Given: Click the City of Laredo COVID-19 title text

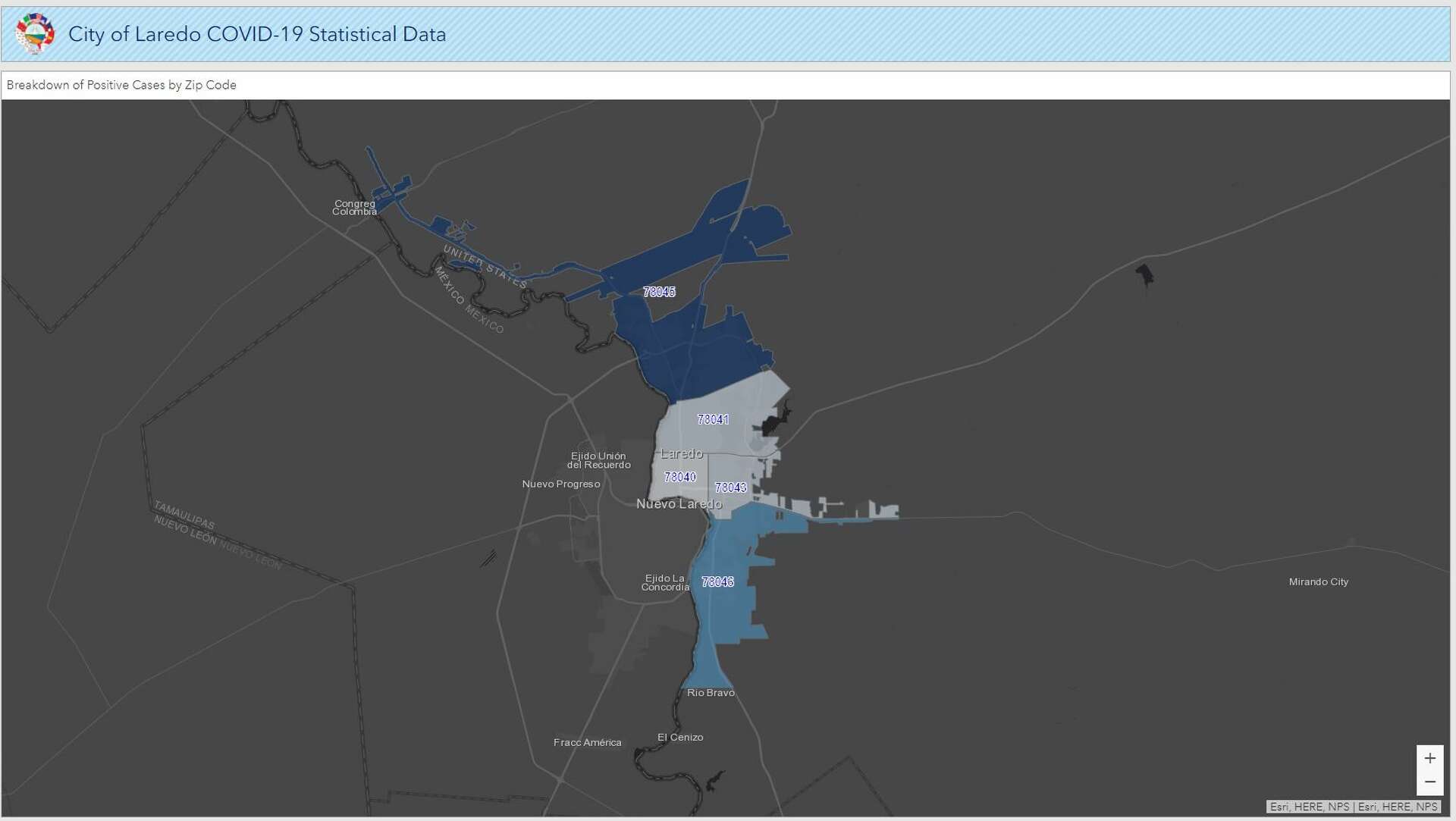Looking at the screenshot, I should pos(257,34).
